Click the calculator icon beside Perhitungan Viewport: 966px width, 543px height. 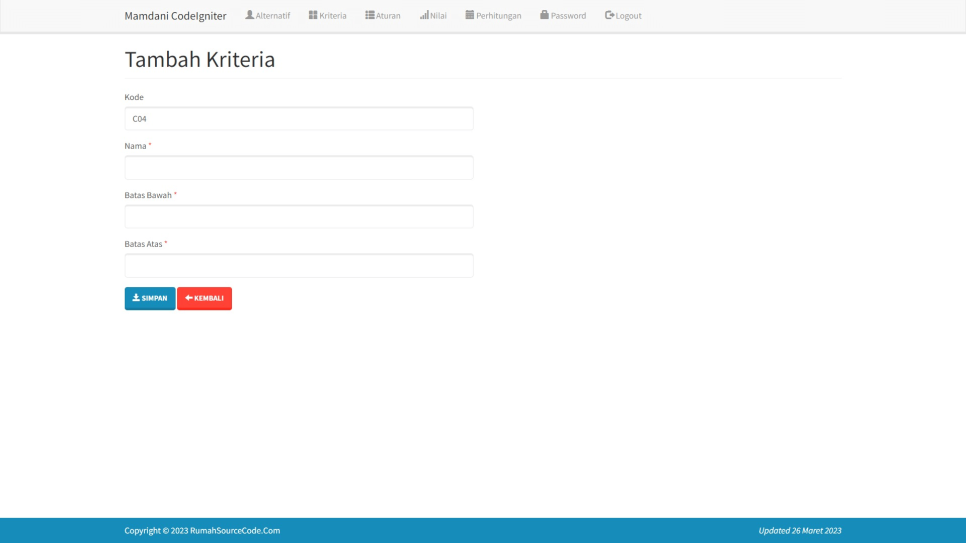coord(470,15)
